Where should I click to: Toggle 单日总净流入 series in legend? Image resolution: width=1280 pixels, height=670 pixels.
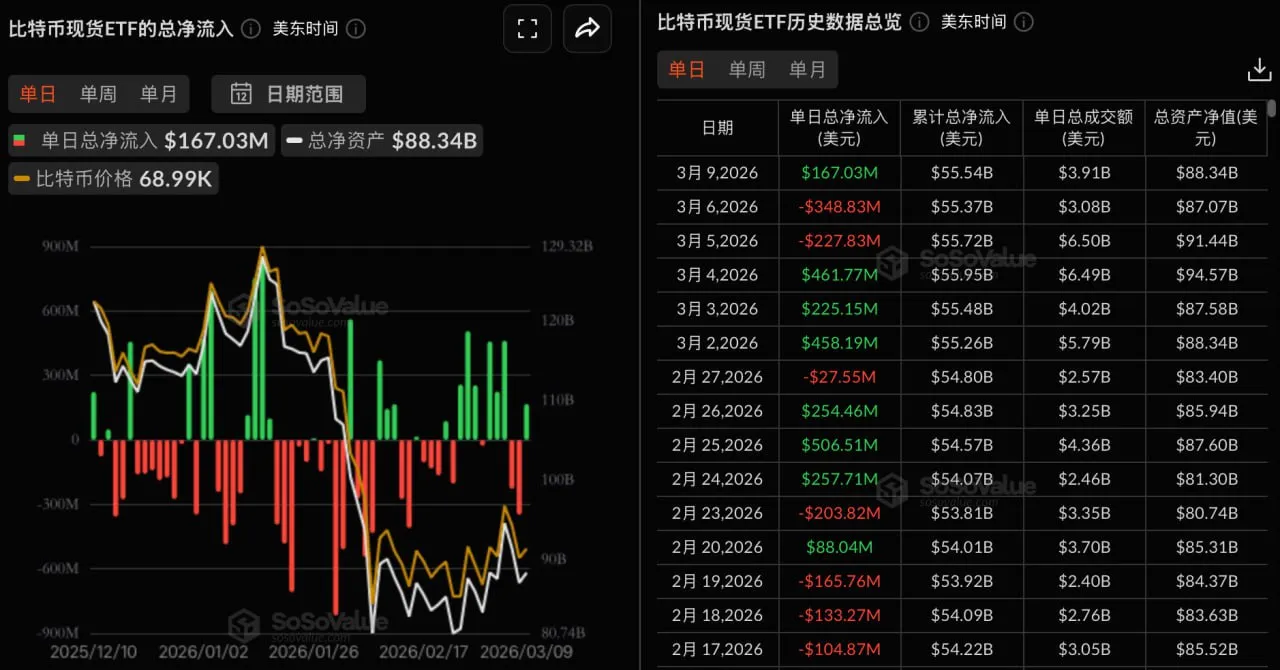pyautogui.click(x=141, y=141)
